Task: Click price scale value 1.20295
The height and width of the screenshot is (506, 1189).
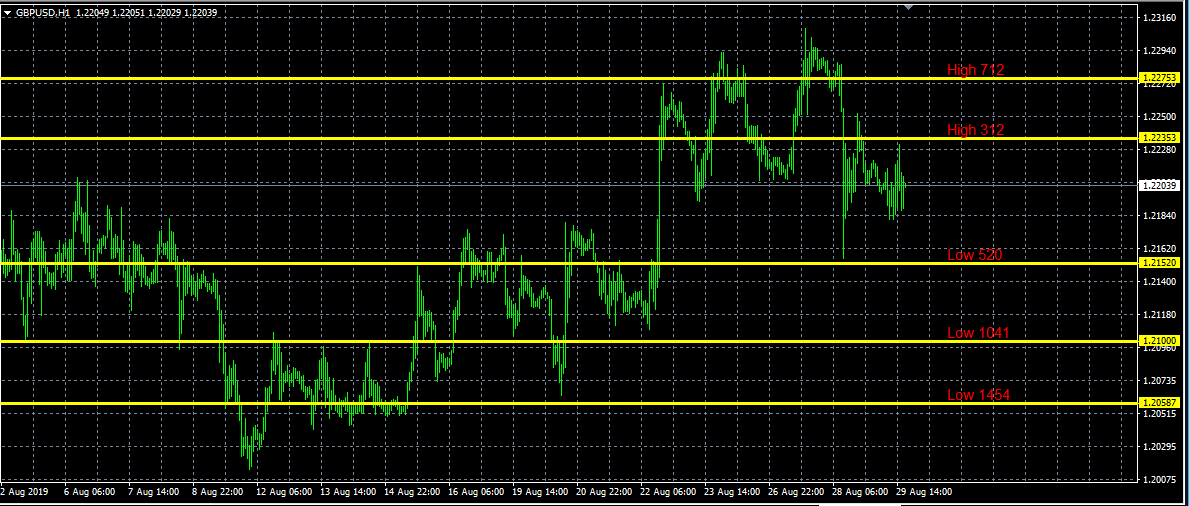Action: pos(1159,447)
